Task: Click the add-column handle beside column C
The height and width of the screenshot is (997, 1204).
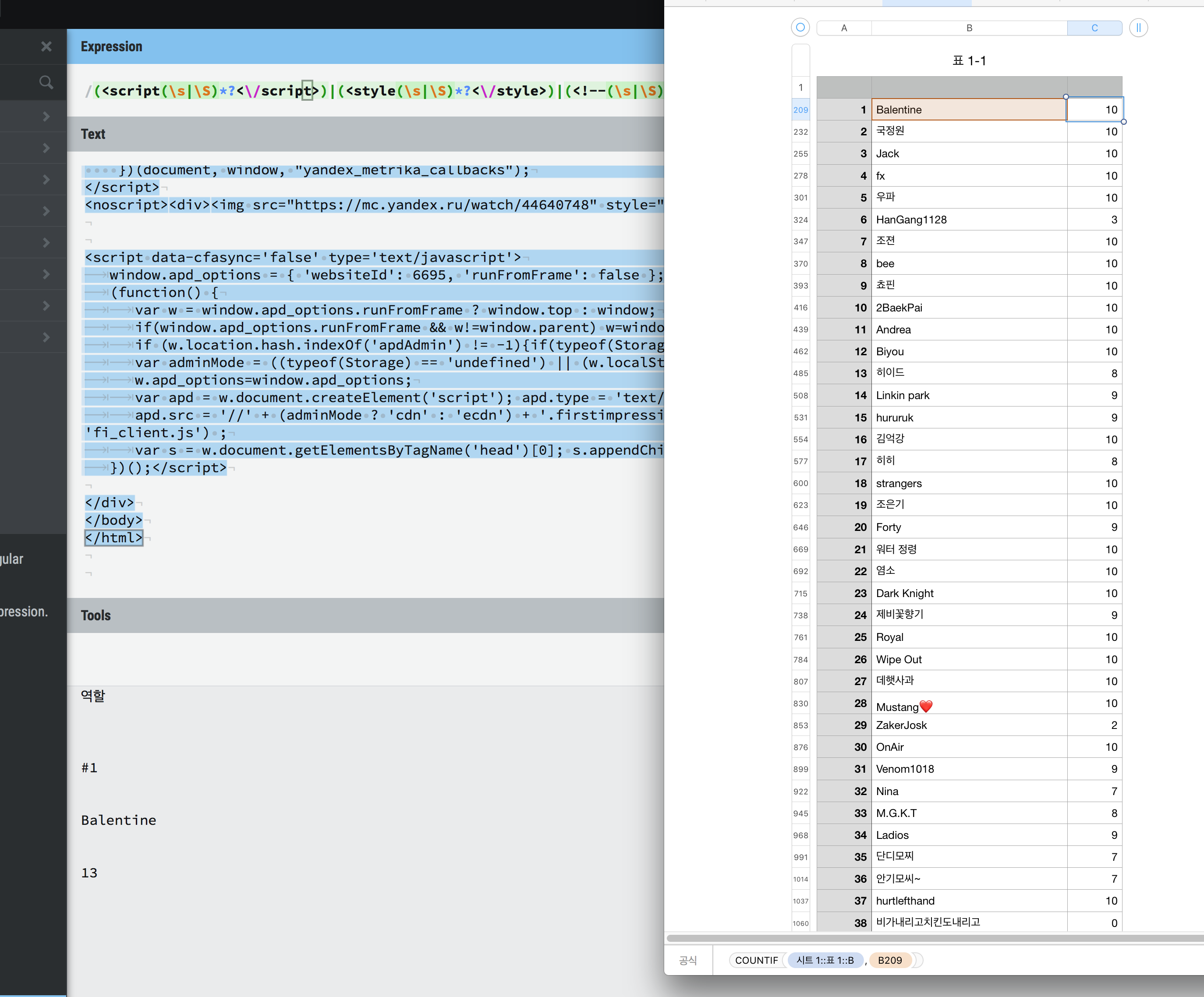Action: tap(1138, 28)
